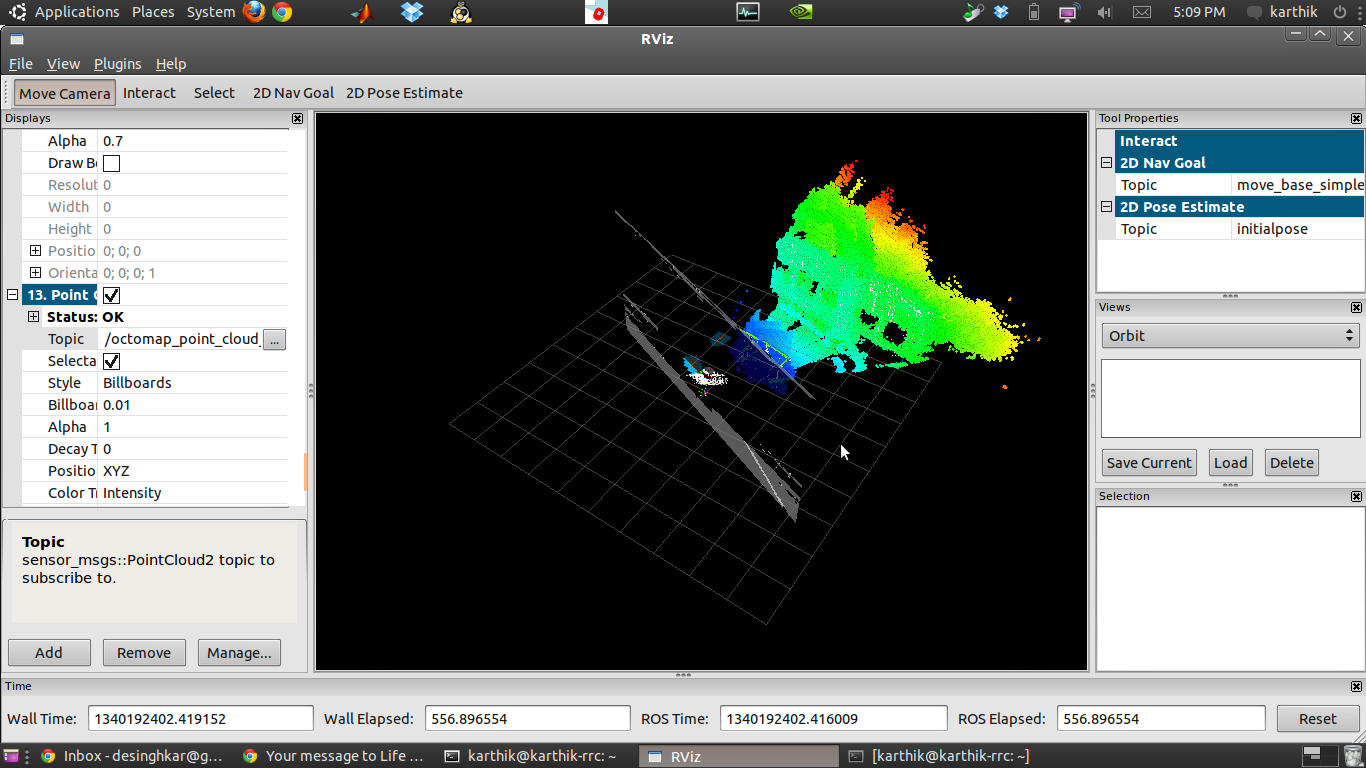The height and width of the screenshot is (768, 1366).
Task: Collapse the 2D Pose Estimate section
Action: (x=1107, y=207)
